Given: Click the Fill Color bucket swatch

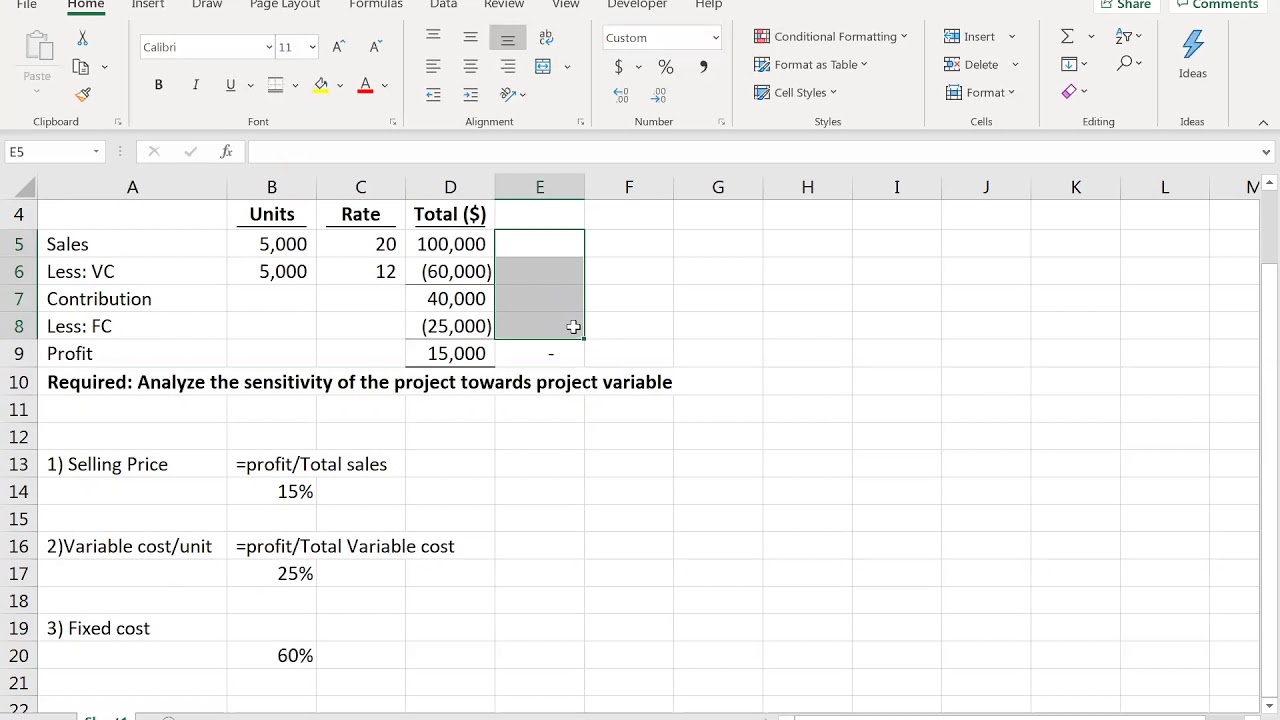Looking at the screenshot, I should [320, 85].
